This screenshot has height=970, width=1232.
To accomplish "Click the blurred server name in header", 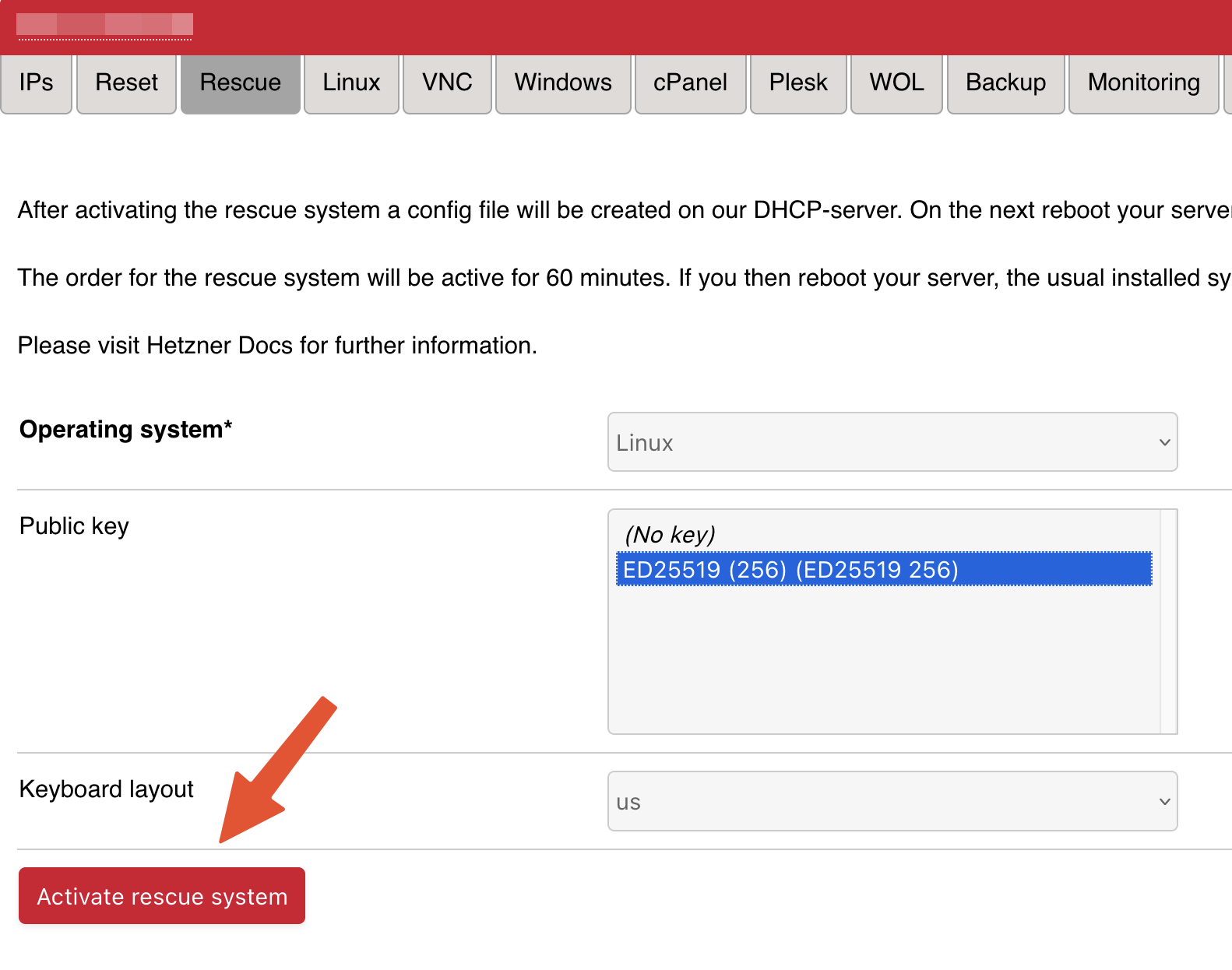I will click(104, 25).
